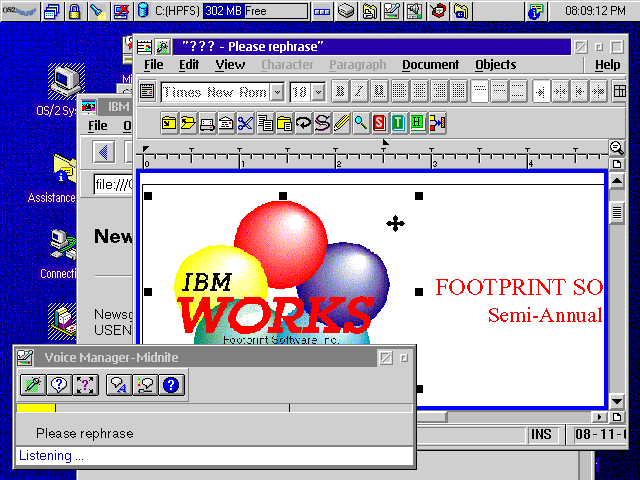640x480 pixels.
Task: Open the Document menu
Action: pyautogui.click(x=430, y=65)
